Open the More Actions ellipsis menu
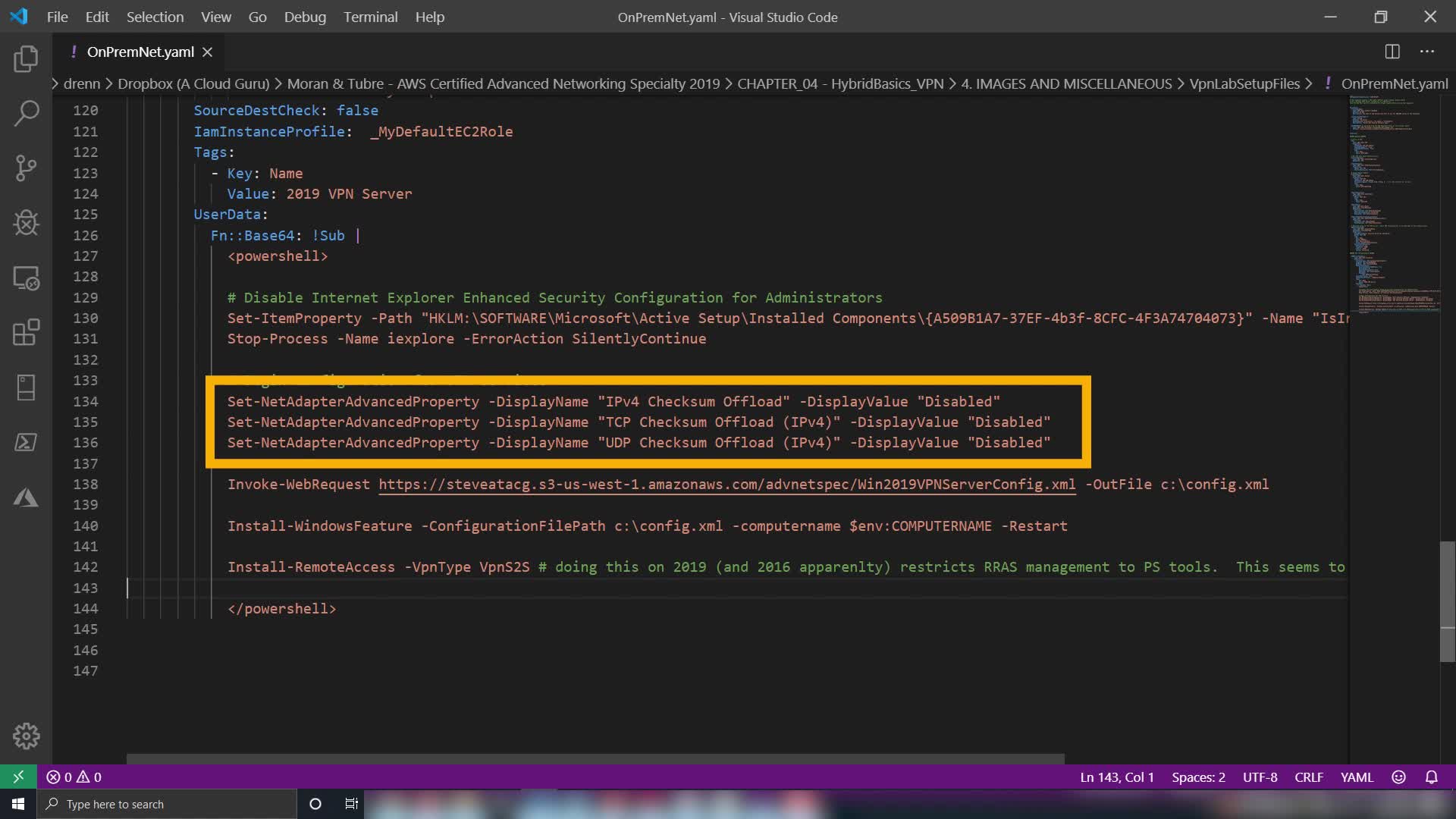 pyautogui.click(x=1427, y=52)
